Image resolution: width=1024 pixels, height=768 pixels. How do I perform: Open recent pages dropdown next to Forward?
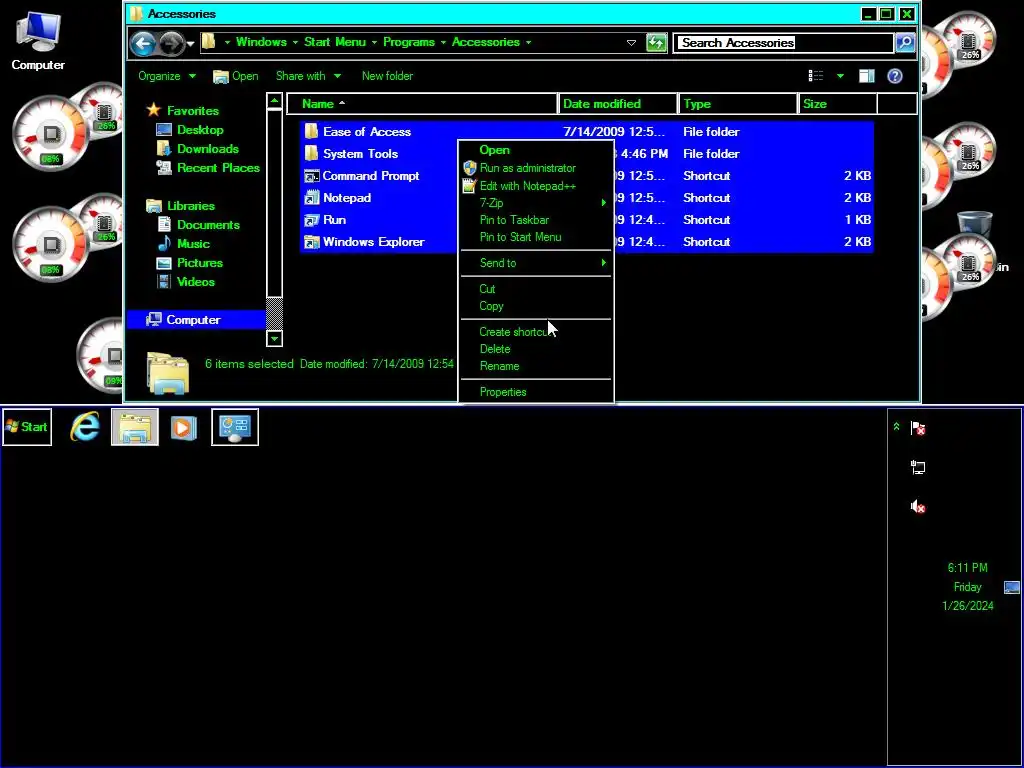(190, 44)
